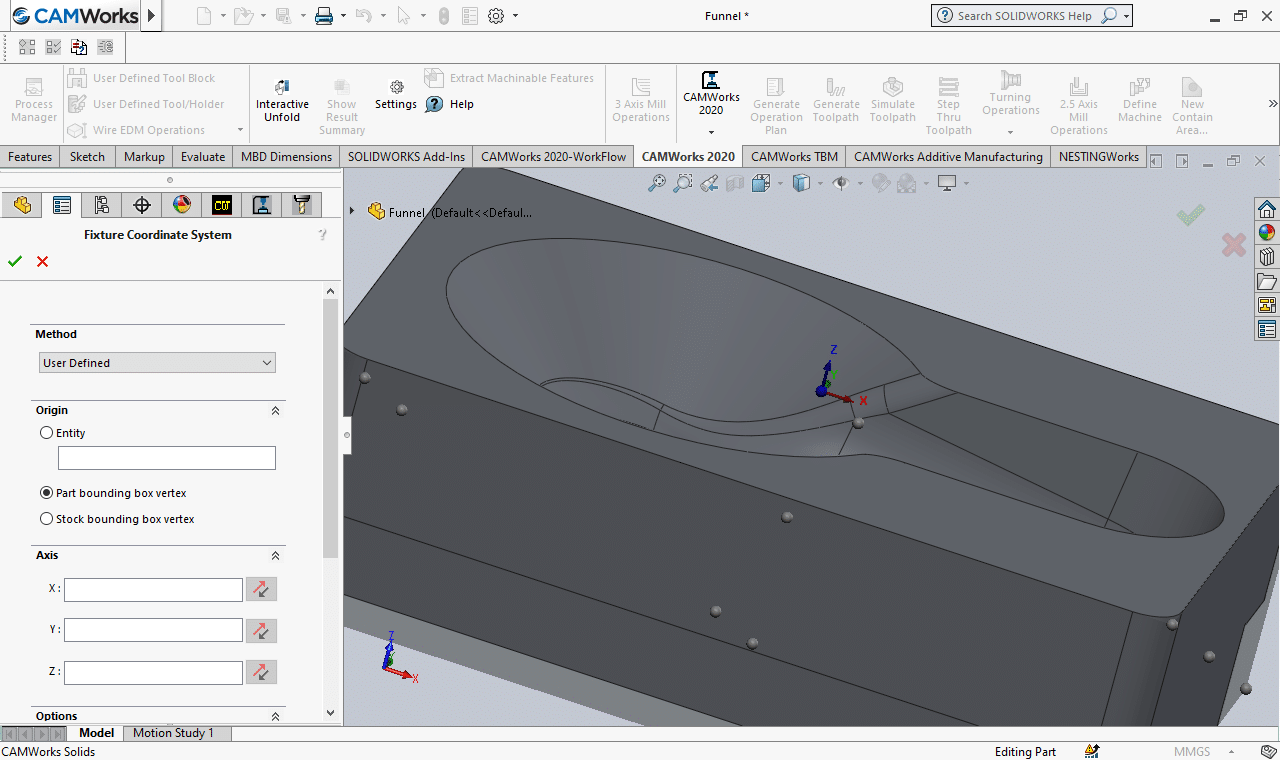Click the X axis input field
Viewport: 1280px width, 760px height.
click(x=153, y=589)
